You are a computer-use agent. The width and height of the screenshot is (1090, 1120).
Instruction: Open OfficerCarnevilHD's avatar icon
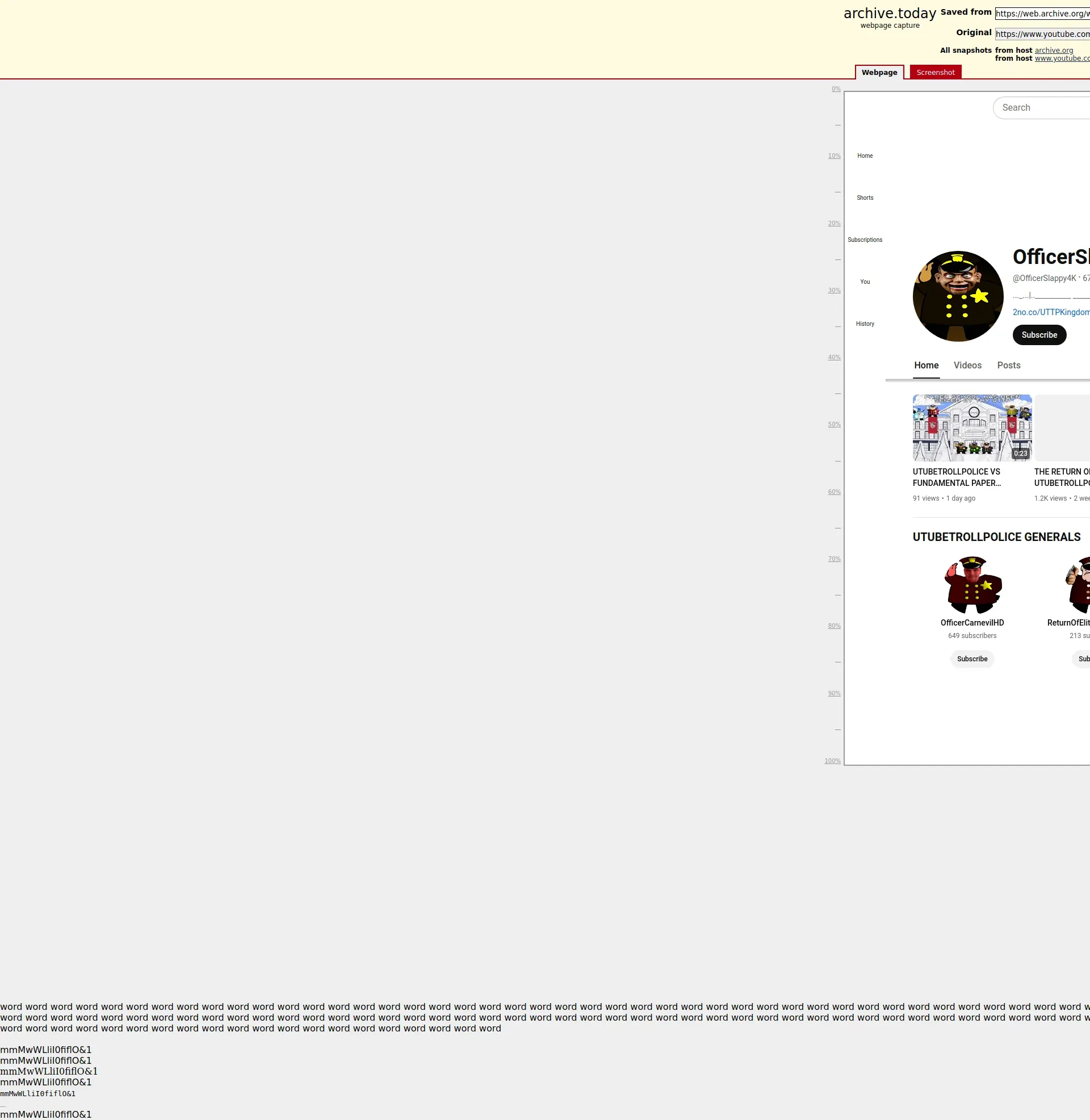tap(972, 584)
